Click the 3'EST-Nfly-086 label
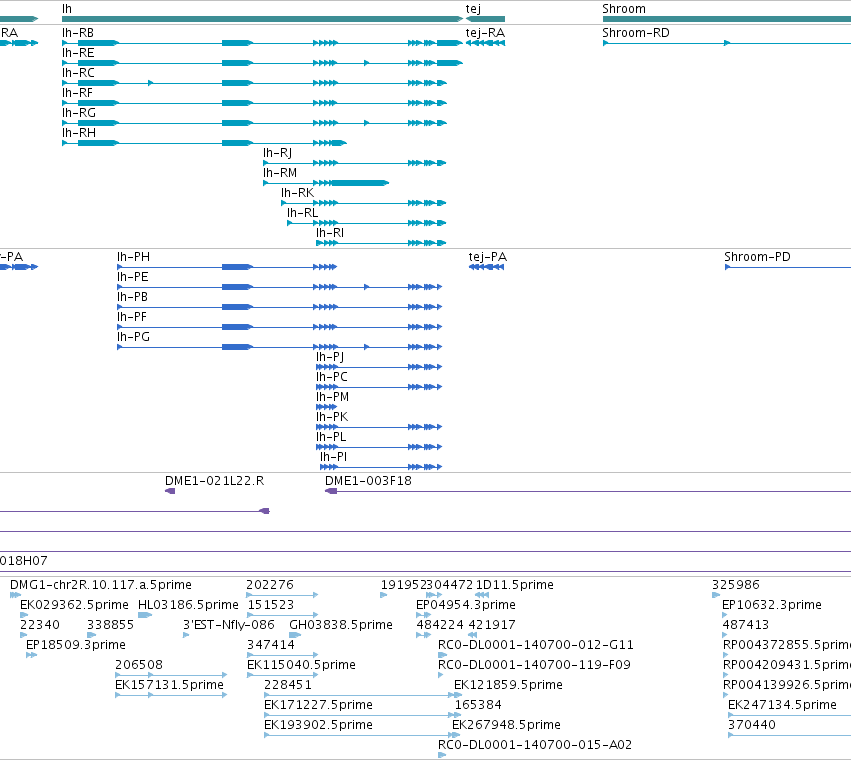The height and width of the screenshot is (760, 851). (x=228, y=625)
